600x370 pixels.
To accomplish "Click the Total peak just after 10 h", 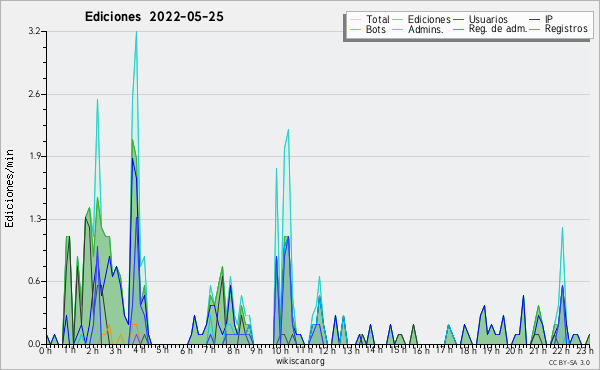I will coord(288,130).
